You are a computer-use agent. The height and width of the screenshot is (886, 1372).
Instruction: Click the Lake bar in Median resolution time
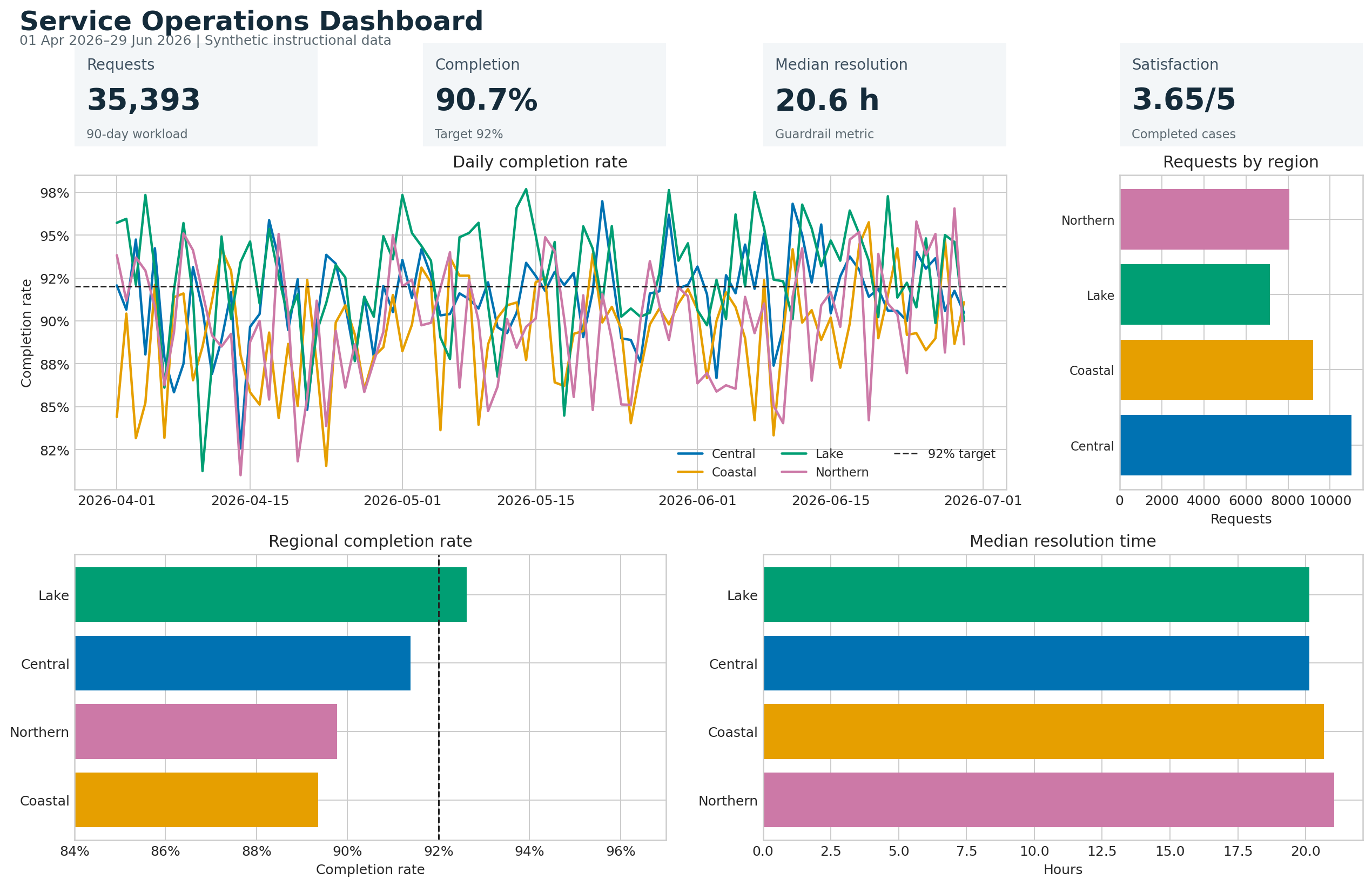[x=1036, y=595]
